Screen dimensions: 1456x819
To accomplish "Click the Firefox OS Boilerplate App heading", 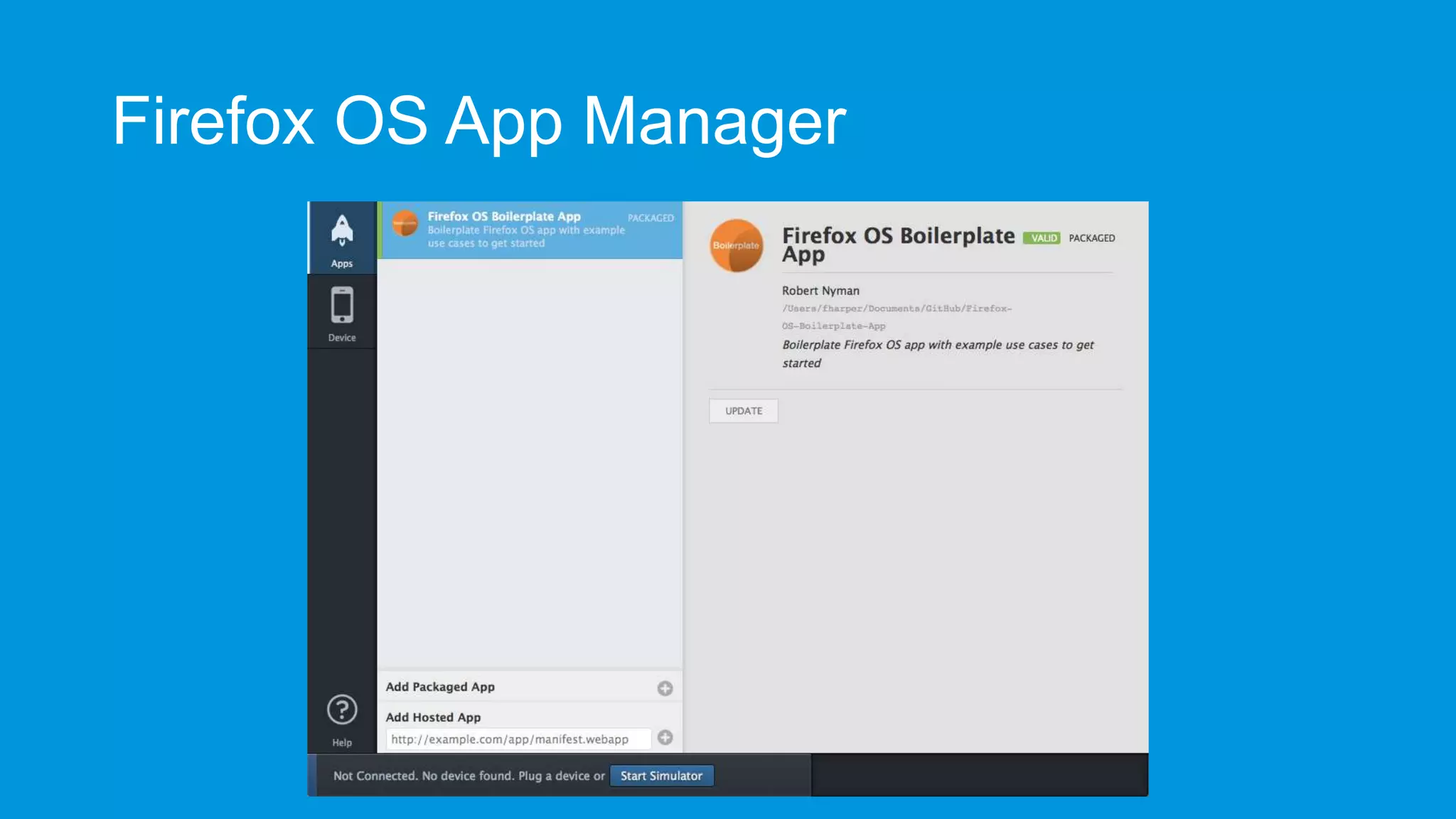I will coord(899,245).
